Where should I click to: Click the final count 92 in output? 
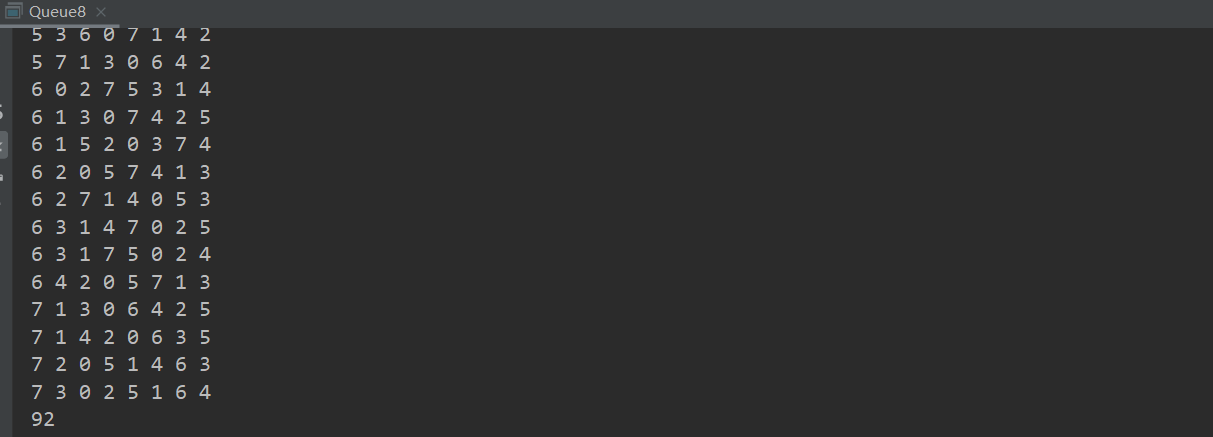[43, 420]
